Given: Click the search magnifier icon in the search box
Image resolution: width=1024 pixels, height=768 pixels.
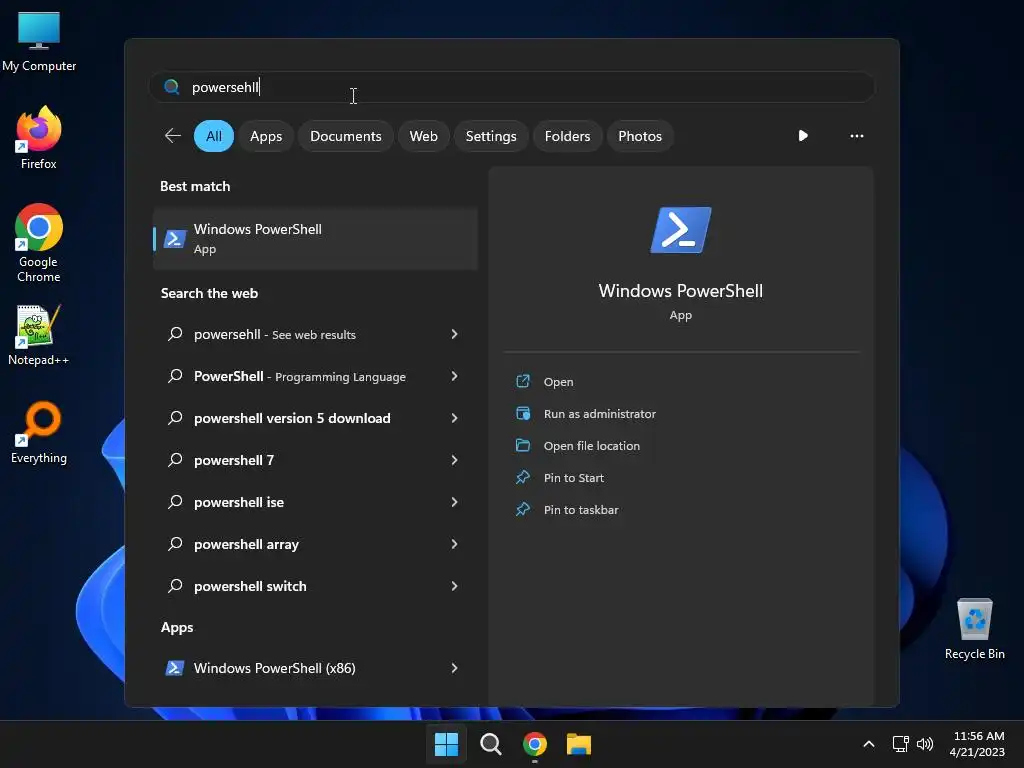Looking at the screenshot, I should pyautogui.click(x=172, y=87).
